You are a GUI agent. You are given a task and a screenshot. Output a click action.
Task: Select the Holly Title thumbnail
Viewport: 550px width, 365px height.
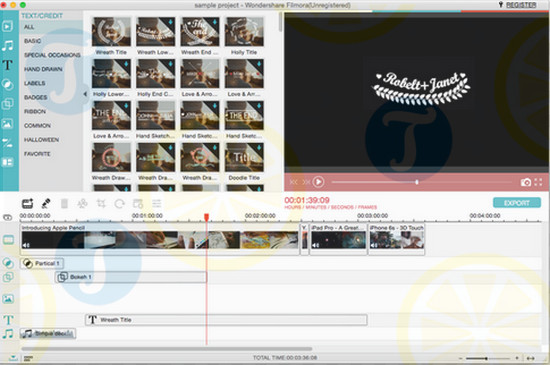(x=244, y=32)
